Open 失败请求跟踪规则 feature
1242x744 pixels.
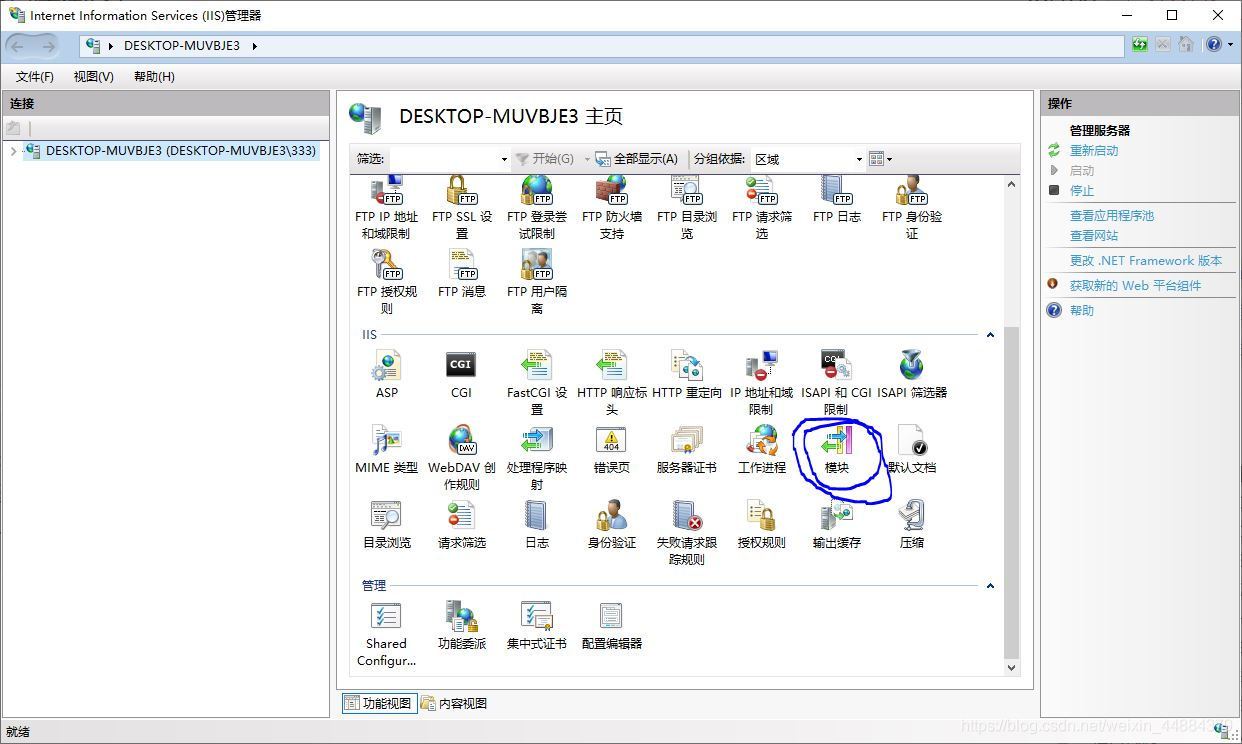tap(686, 532)
